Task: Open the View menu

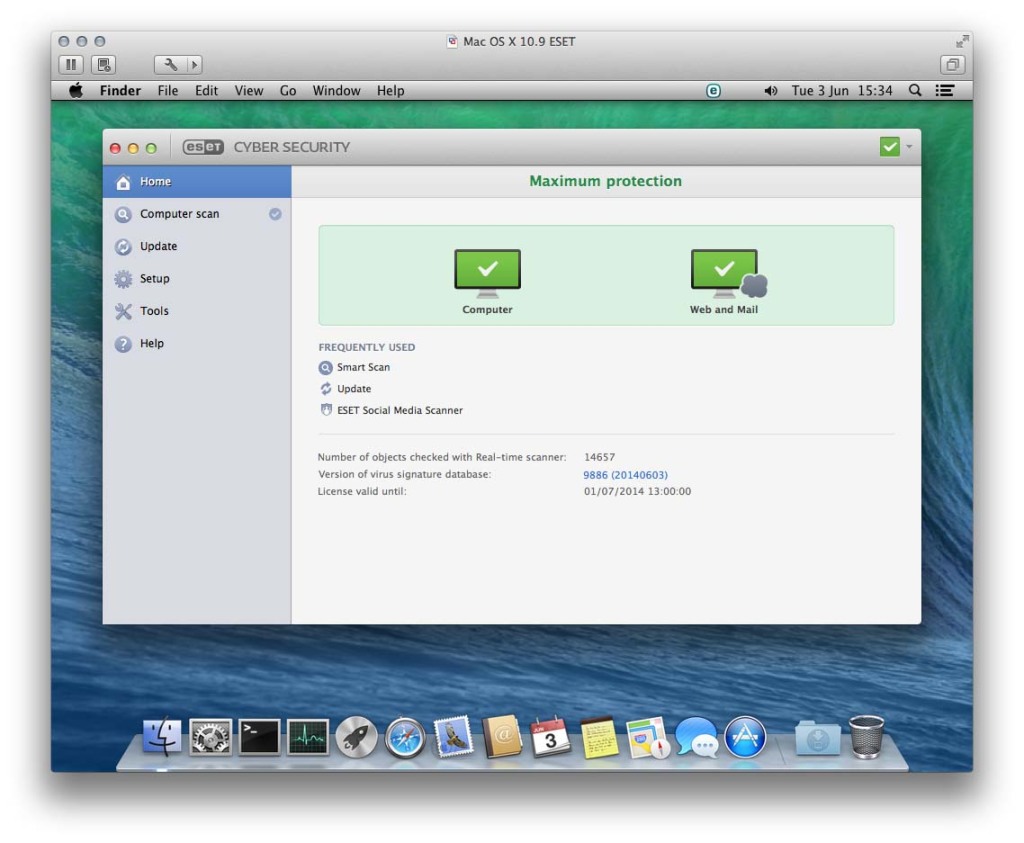Action: point(249,91)
